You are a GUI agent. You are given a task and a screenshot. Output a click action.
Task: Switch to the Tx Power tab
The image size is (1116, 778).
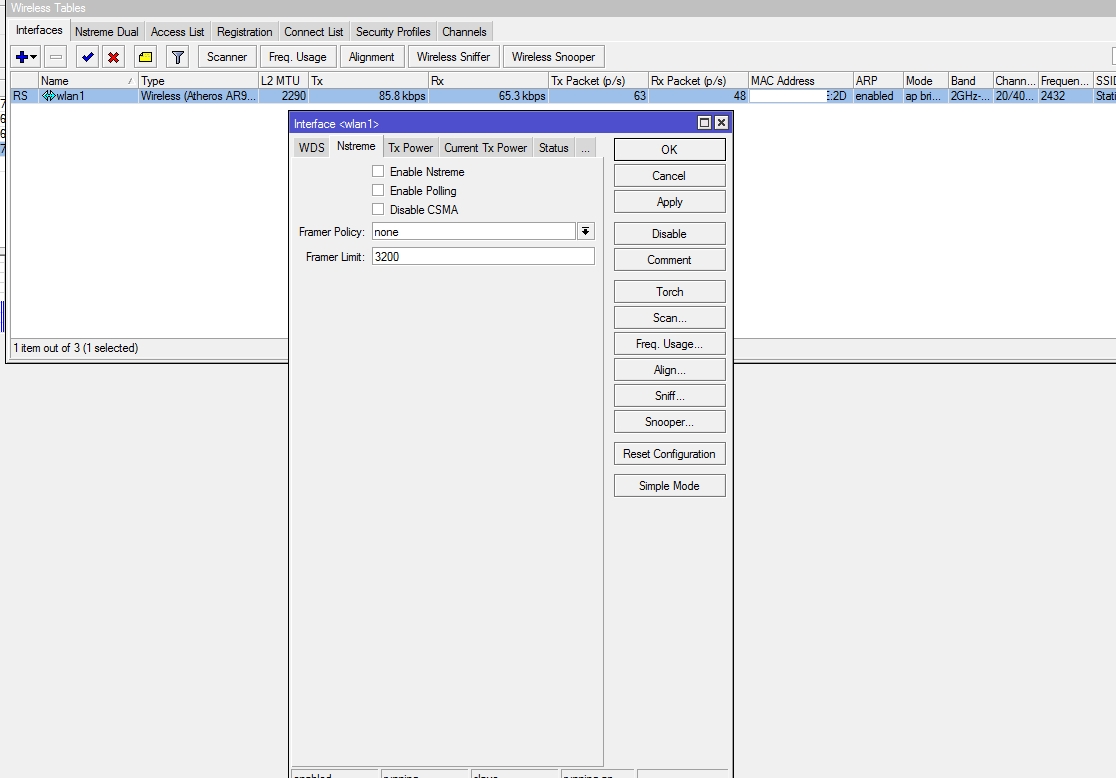410,148
